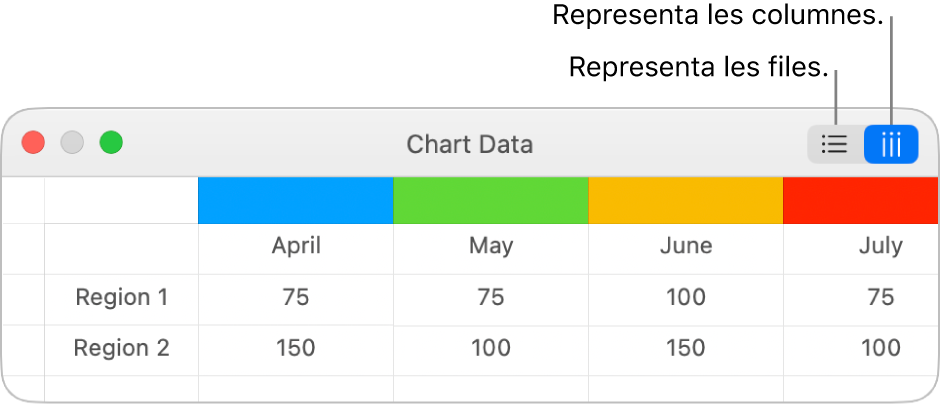Click the July column header
Viewport: 943px width, 406px height.
(879, 246)
